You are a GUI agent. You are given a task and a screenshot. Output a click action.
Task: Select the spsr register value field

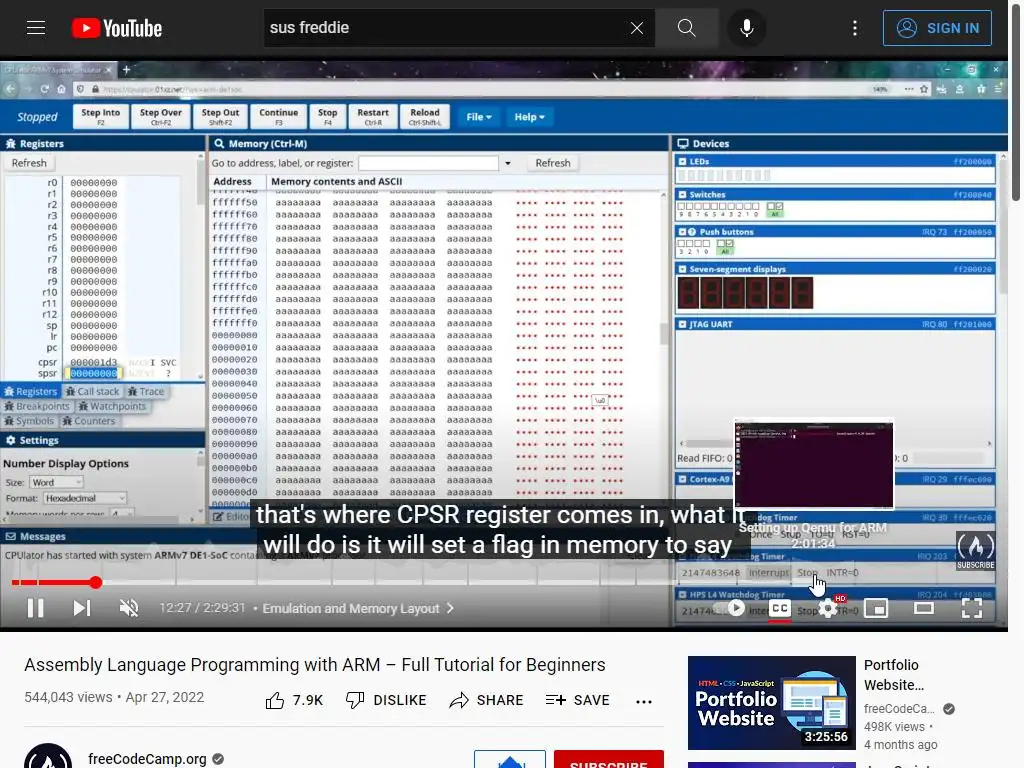coord(93,374)
